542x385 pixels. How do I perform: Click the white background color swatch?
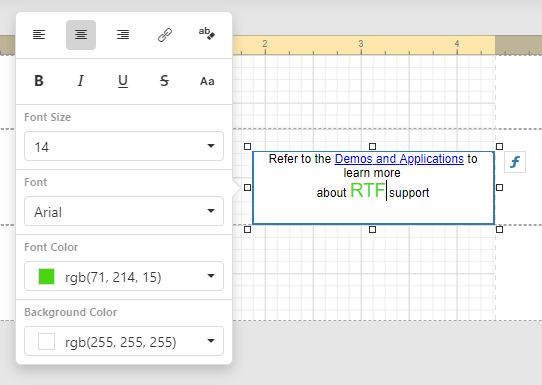[x=46, y=341]
